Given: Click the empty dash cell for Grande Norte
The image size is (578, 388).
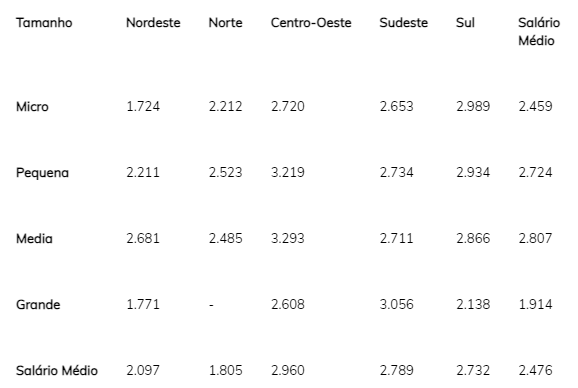Looking at the screenshot, I should 211,305.
